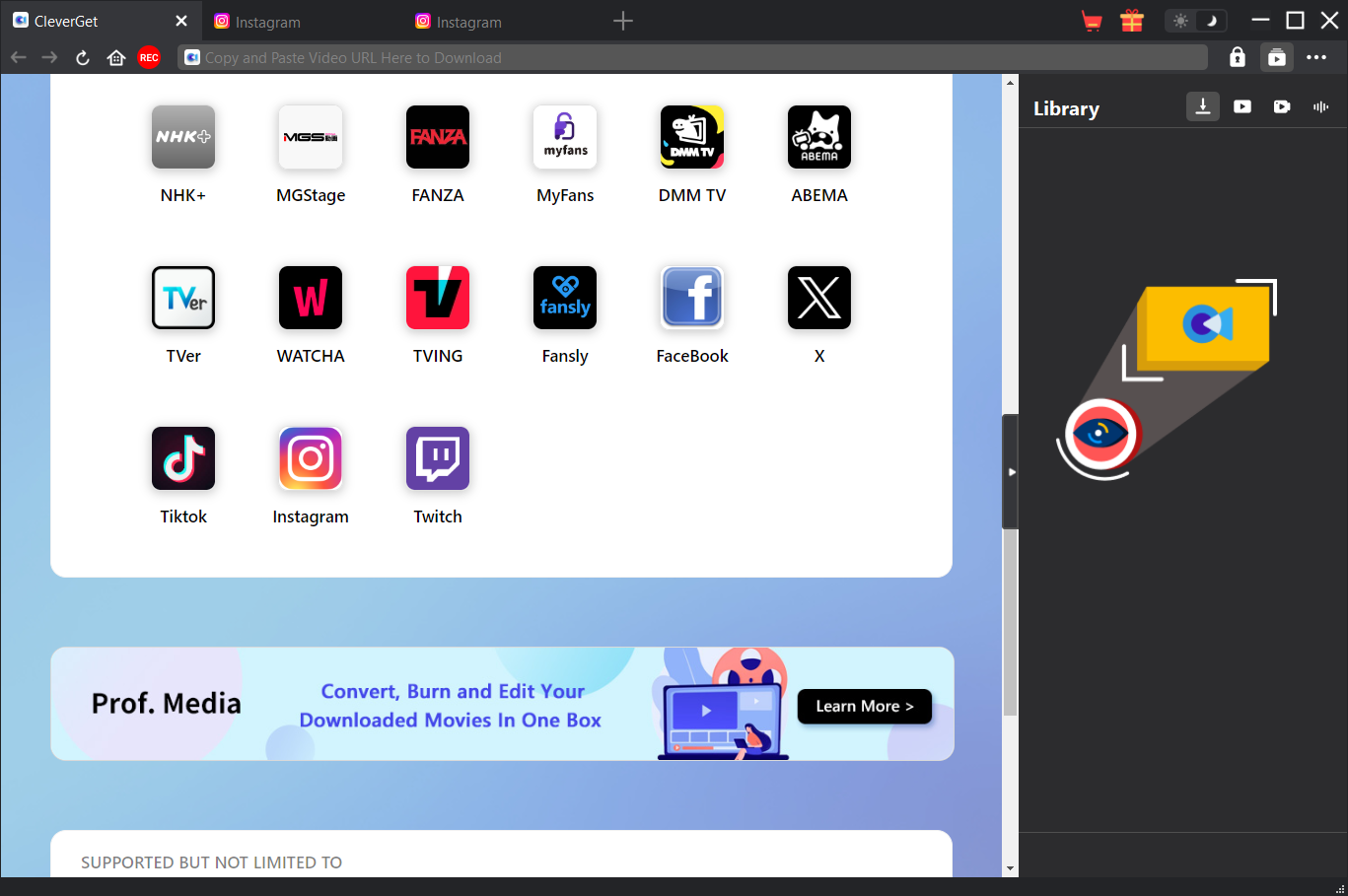This screenshot has height=896, width=1348.
Task: Go to the home page icon
Action: point(116,58)
